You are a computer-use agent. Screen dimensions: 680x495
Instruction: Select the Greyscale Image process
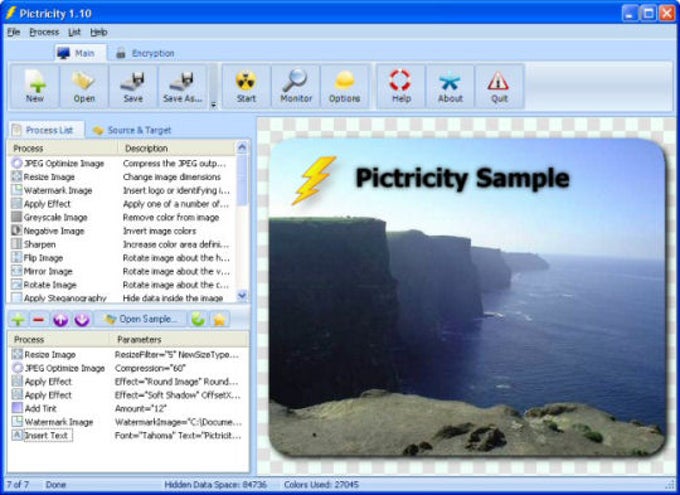click(x=121, y=217)
